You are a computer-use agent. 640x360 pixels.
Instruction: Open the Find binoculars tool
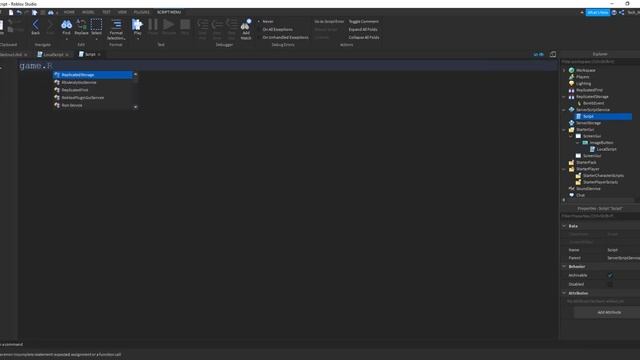pos(66,26)
